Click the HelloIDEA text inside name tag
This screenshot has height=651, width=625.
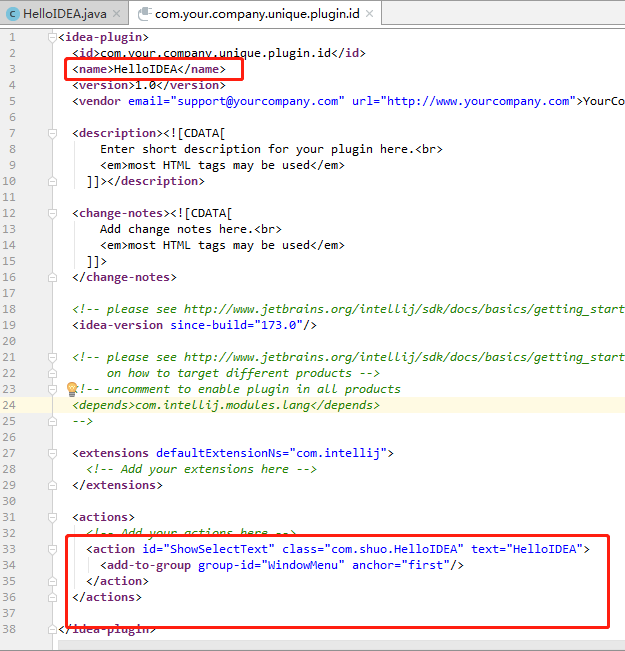145,69
